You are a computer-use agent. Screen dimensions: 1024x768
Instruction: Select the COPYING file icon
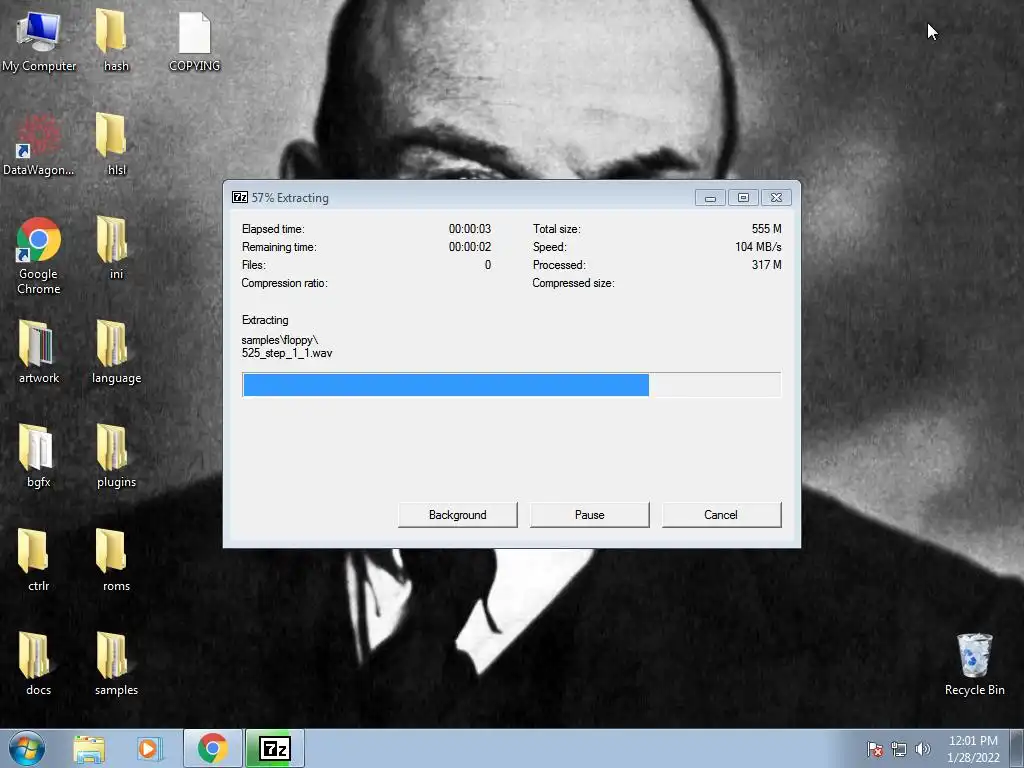[195, 40]
